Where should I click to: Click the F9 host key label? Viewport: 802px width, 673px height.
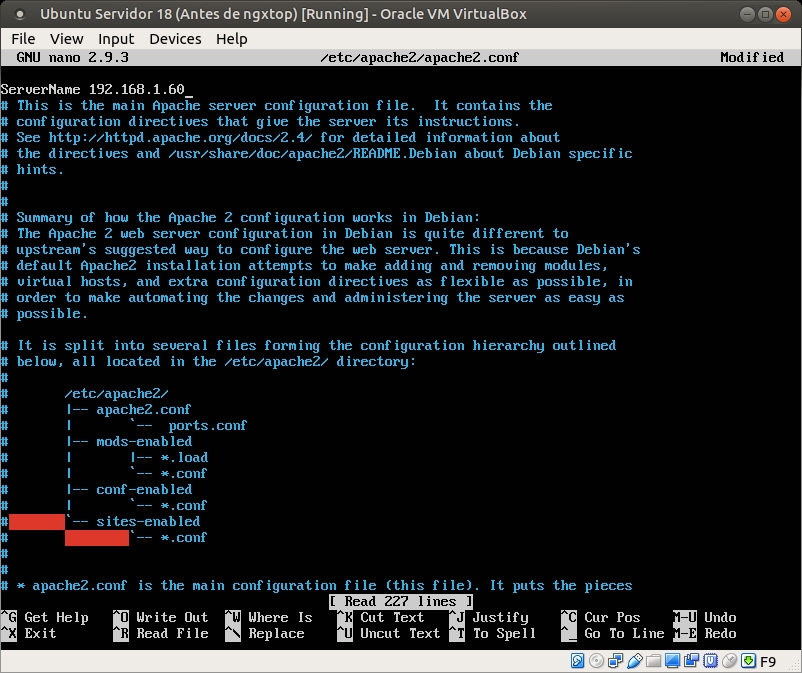(769, 662)
